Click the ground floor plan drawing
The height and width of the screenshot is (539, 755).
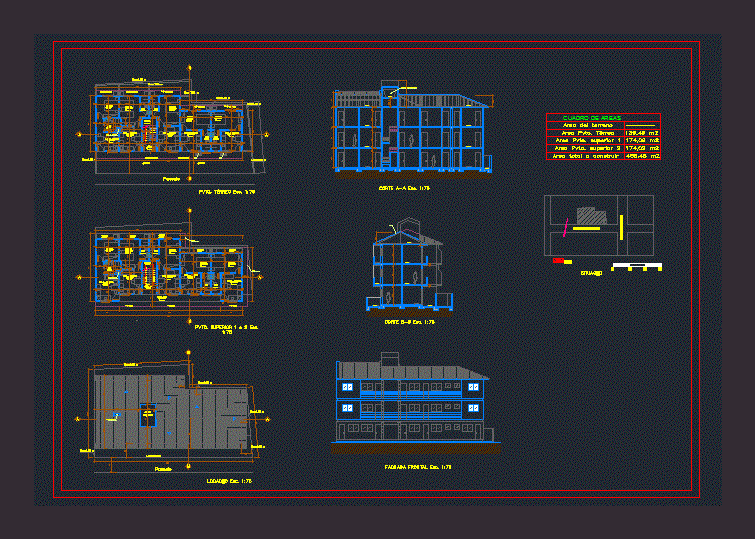(170, 125)
